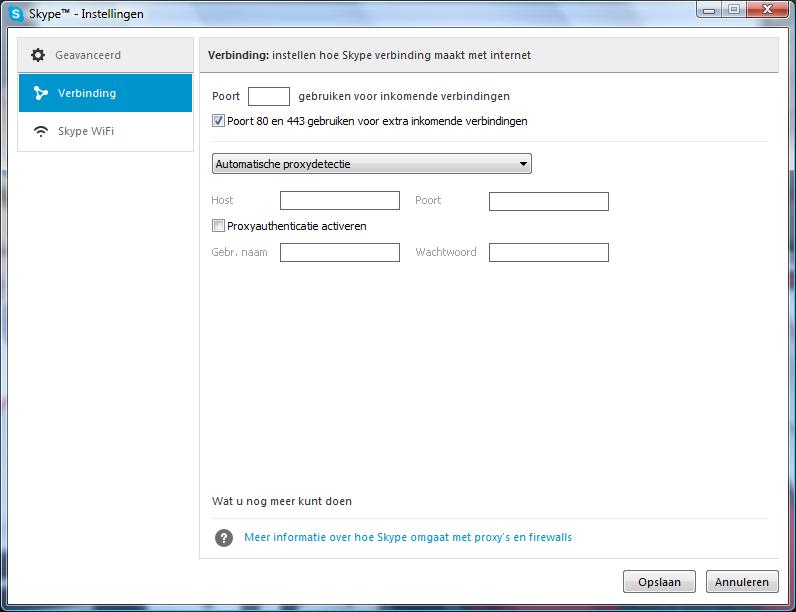Close the Skype Instellingen window
The width and height of the screenshot is (796, 612).
click(768, 10)
